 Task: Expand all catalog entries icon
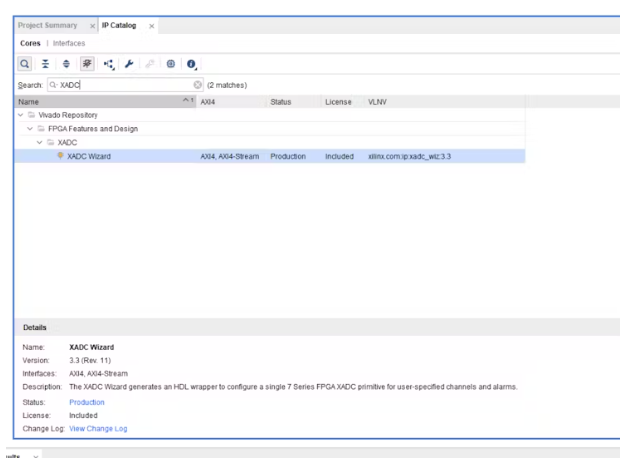click(x=66, y=63)
